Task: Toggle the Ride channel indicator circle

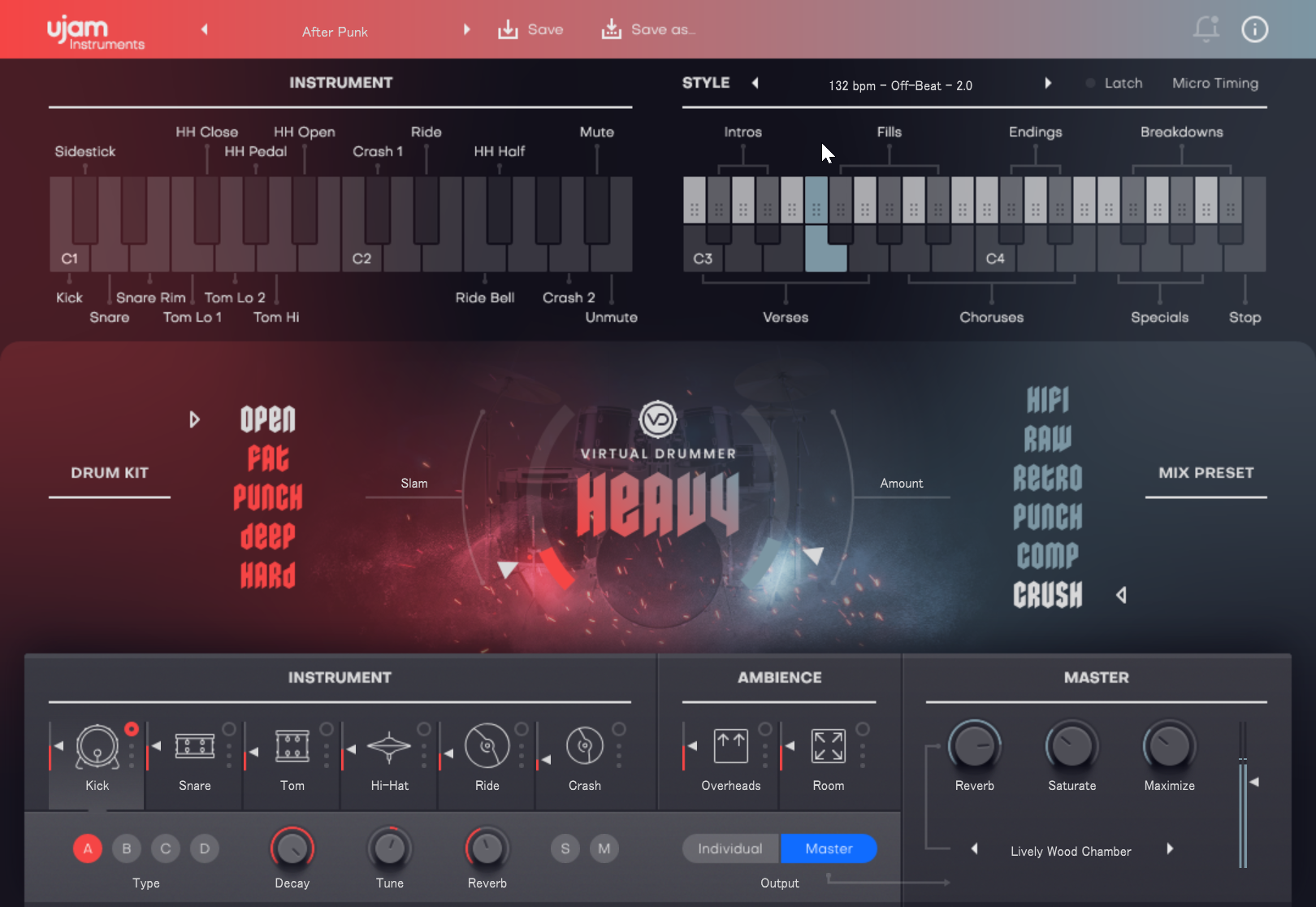Action: (x=522, y=729)
